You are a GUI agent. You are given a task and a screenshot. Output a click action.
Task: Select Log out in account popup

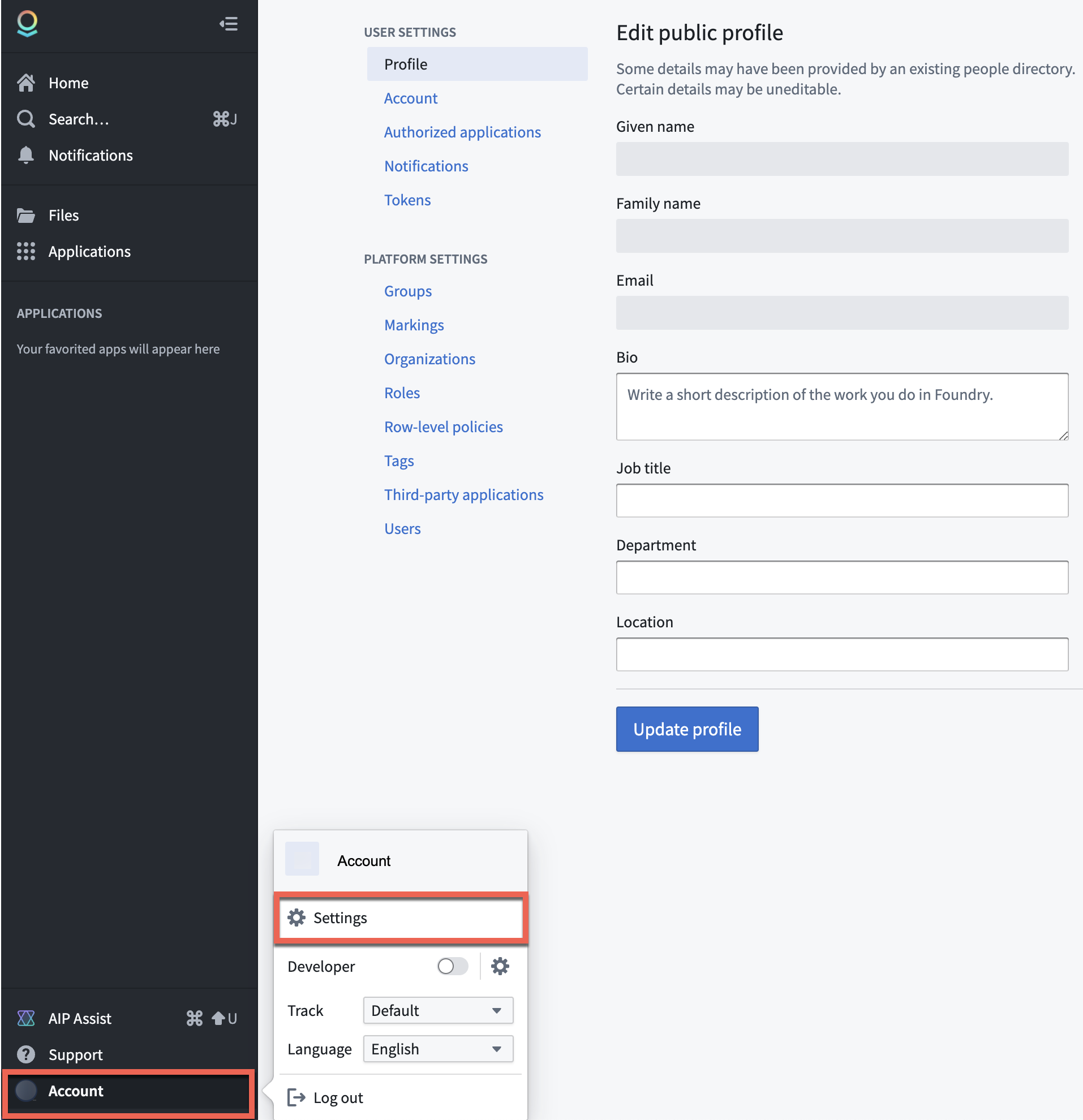tap(400, 1097)
